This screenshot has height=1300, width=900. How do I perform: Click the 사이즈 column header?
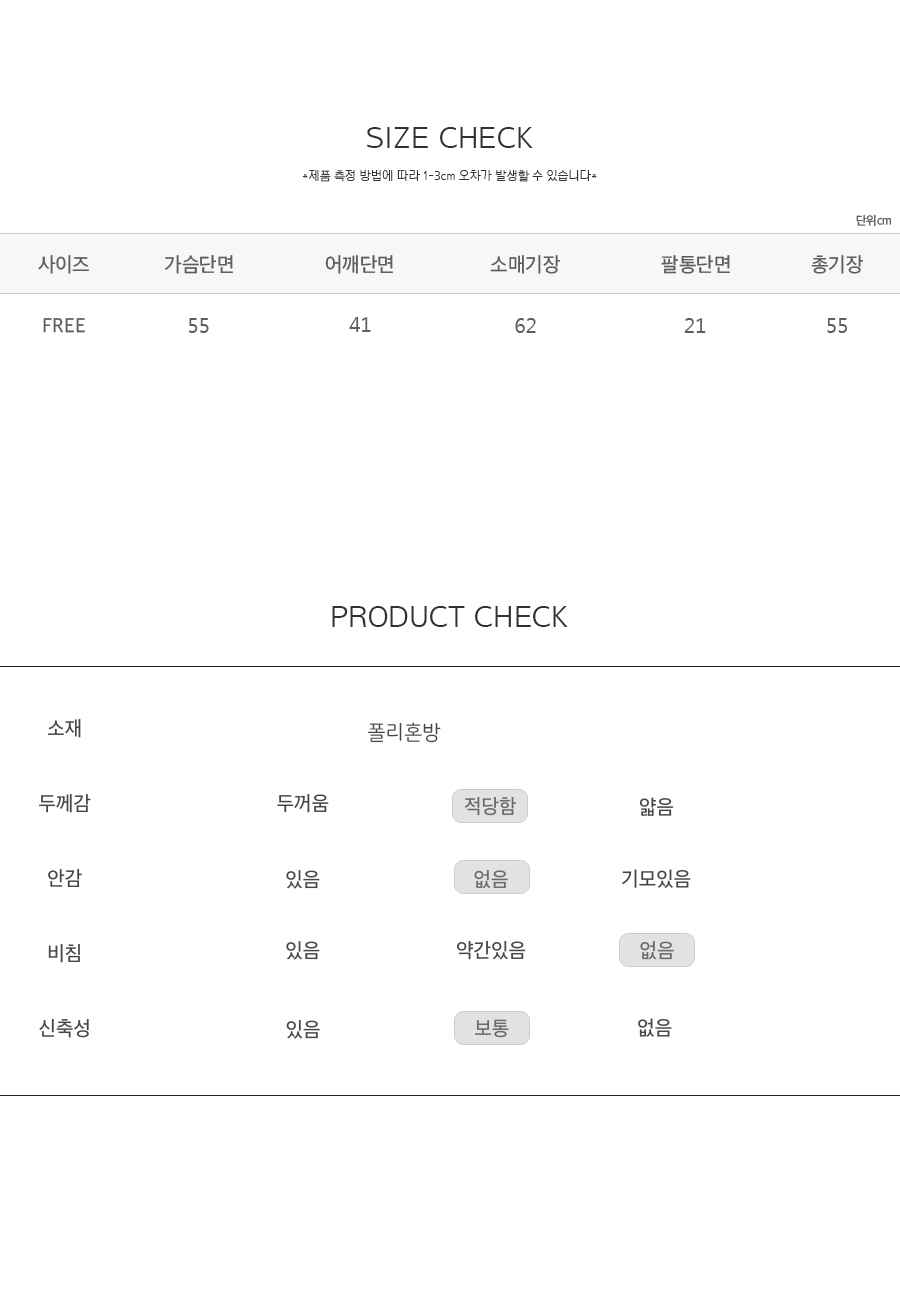point(64,264)
